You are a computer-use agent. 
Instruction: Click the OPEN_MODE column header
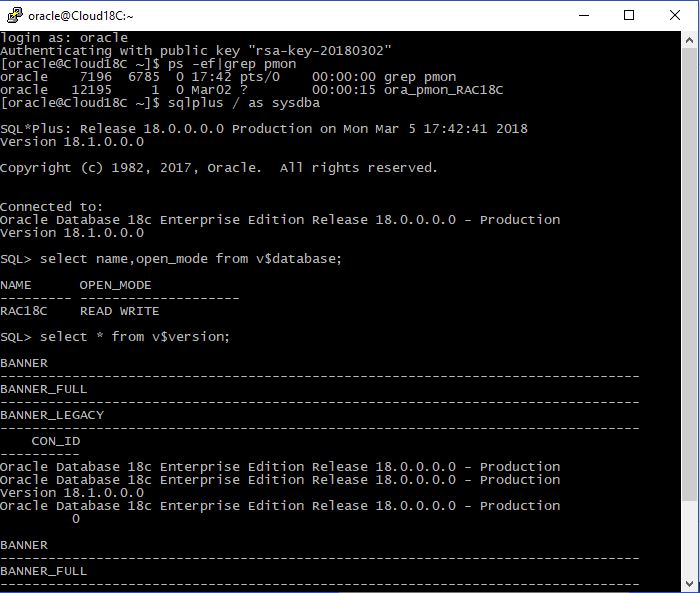[115, 285]
